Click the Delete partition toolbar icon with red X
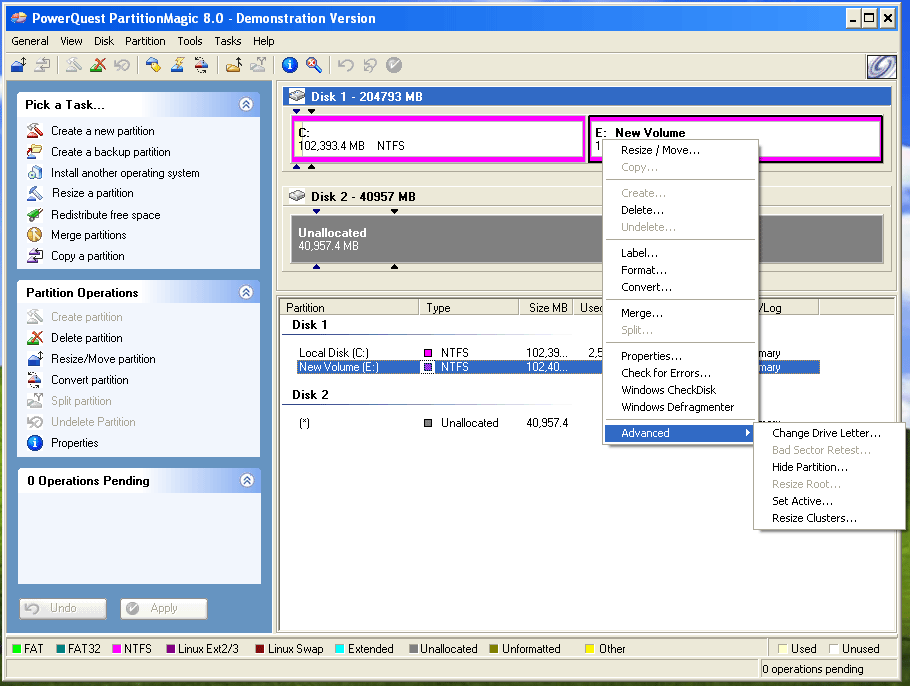The height and width of the screenshot is (686, 910). pyautogui.click(x=98, y=65)
